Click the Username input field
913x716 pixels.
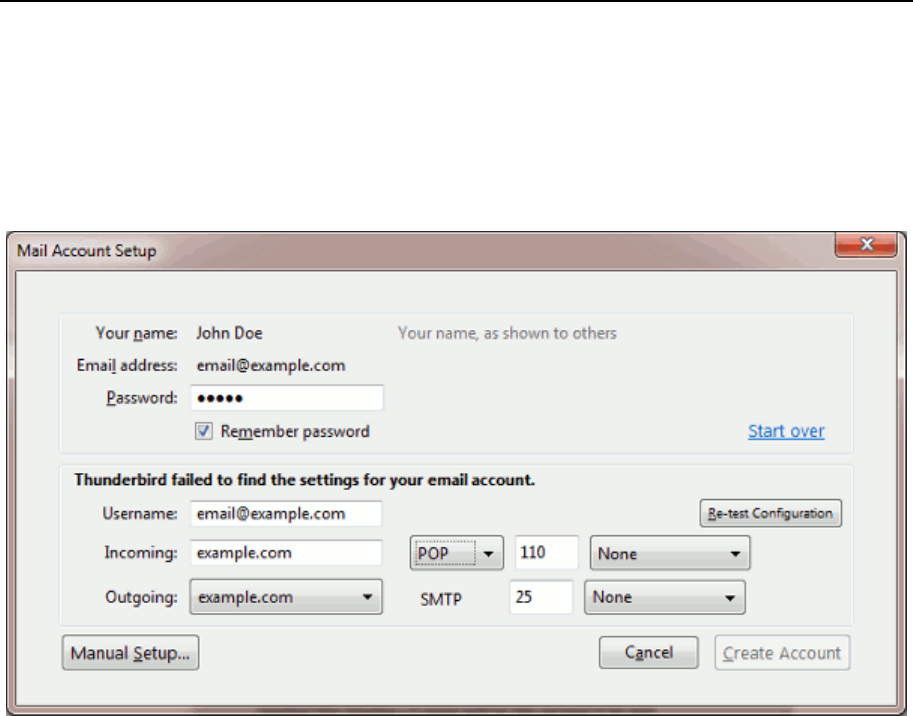coord(286,513)
